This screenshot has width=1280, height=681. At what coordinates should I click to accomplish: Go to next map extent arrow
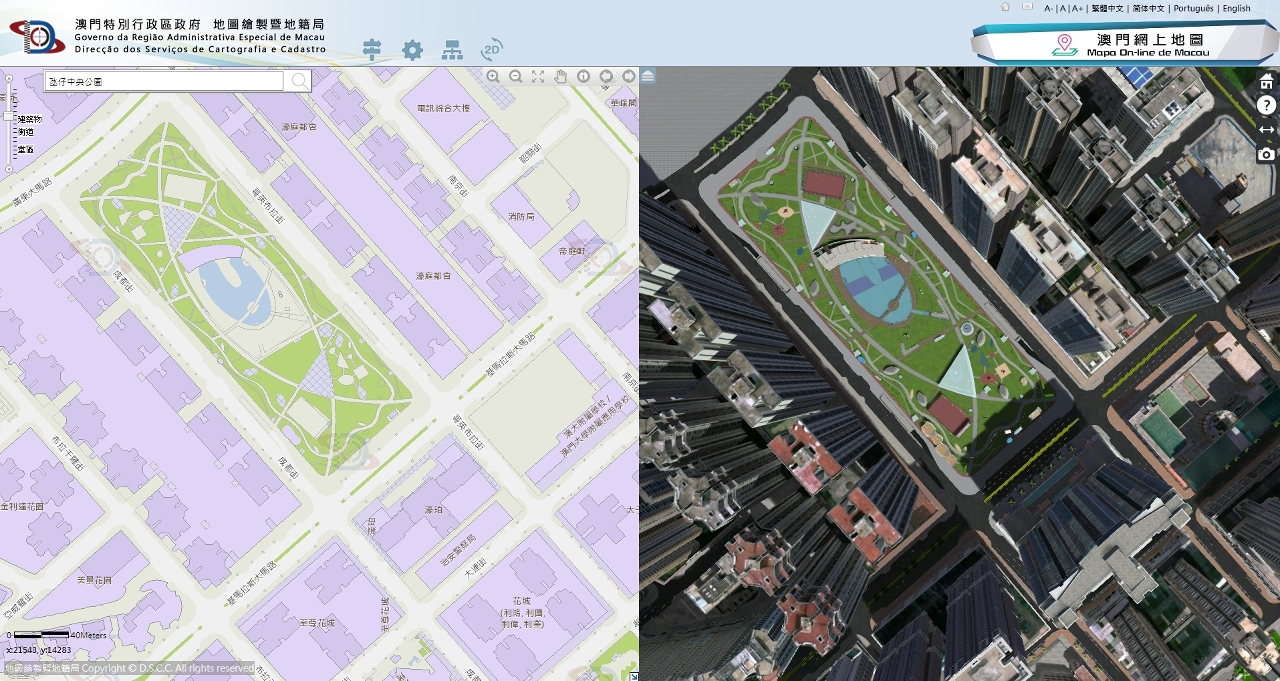[x=628, y=77]
